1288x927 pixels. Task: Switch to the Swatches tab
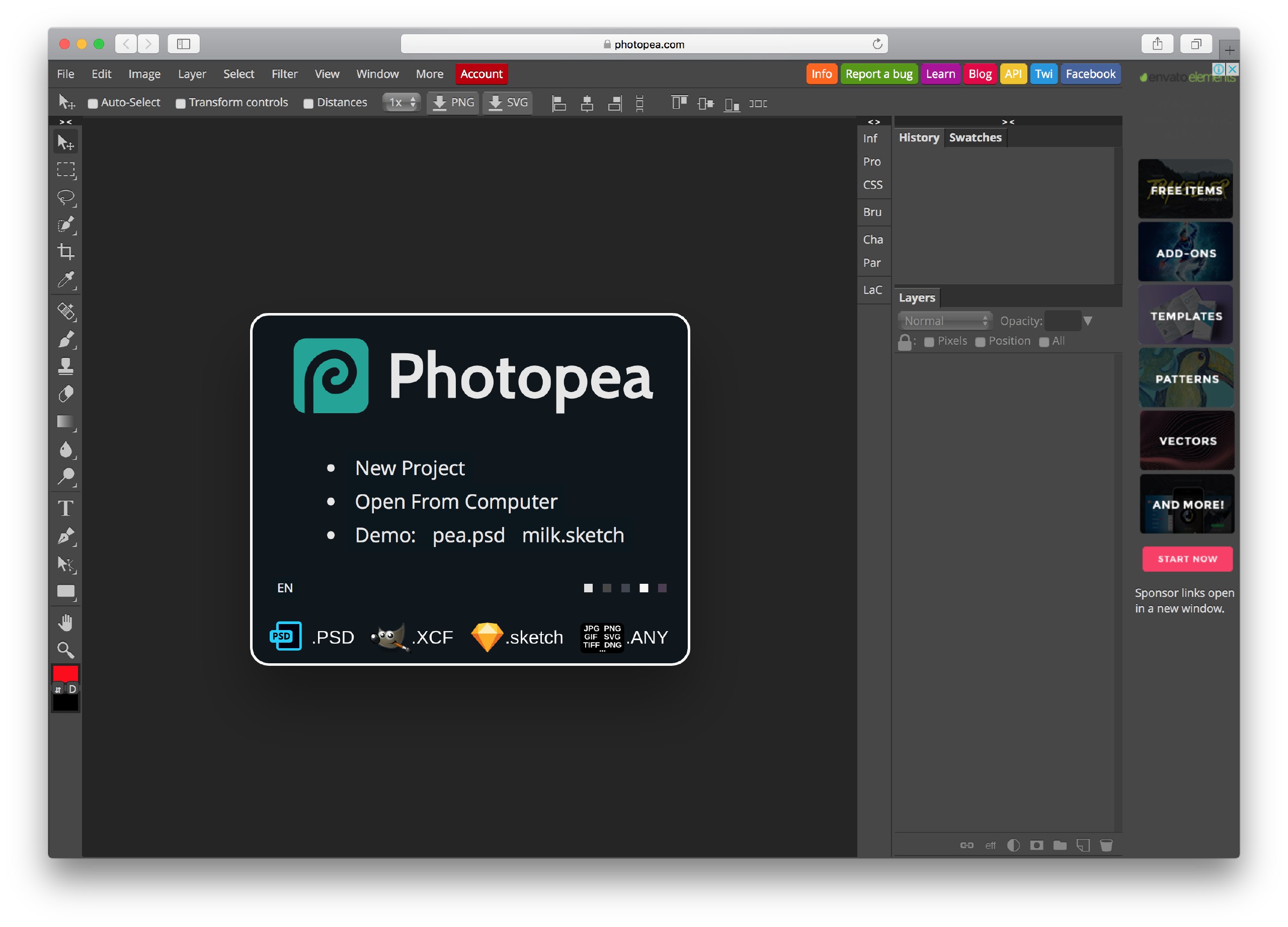tap(975, 137)
